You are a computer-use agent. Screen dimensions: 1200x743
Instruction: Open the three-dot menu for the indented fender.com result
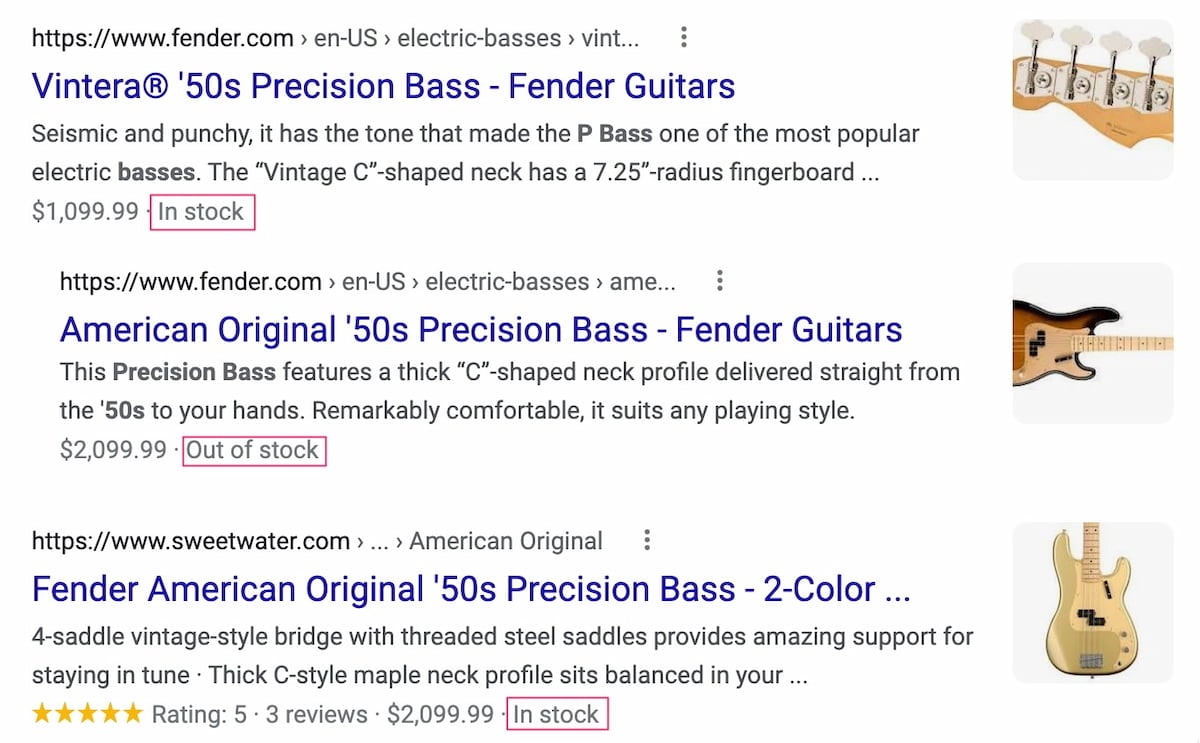point(720,281)
